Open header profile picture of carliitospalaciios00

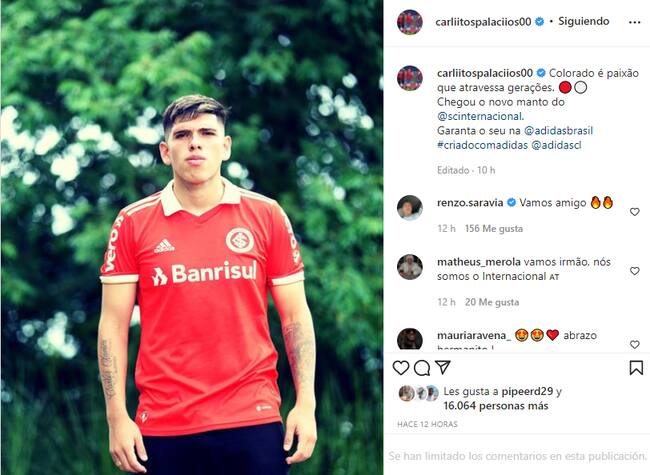click(x=410, y=22)
